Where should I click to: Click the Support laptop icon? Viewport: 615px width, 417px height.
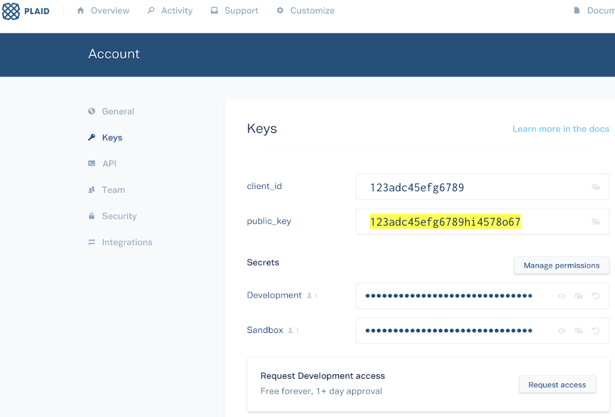214,11
